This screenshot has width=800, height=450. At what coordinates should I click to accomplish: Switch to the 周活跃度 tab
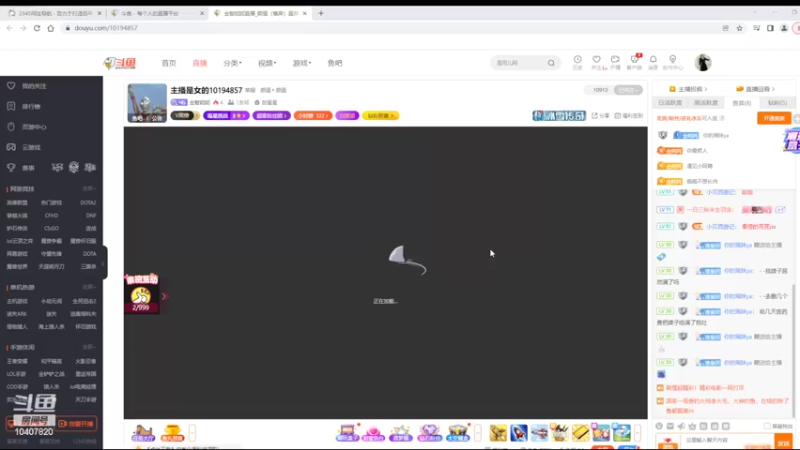[706, 103]
